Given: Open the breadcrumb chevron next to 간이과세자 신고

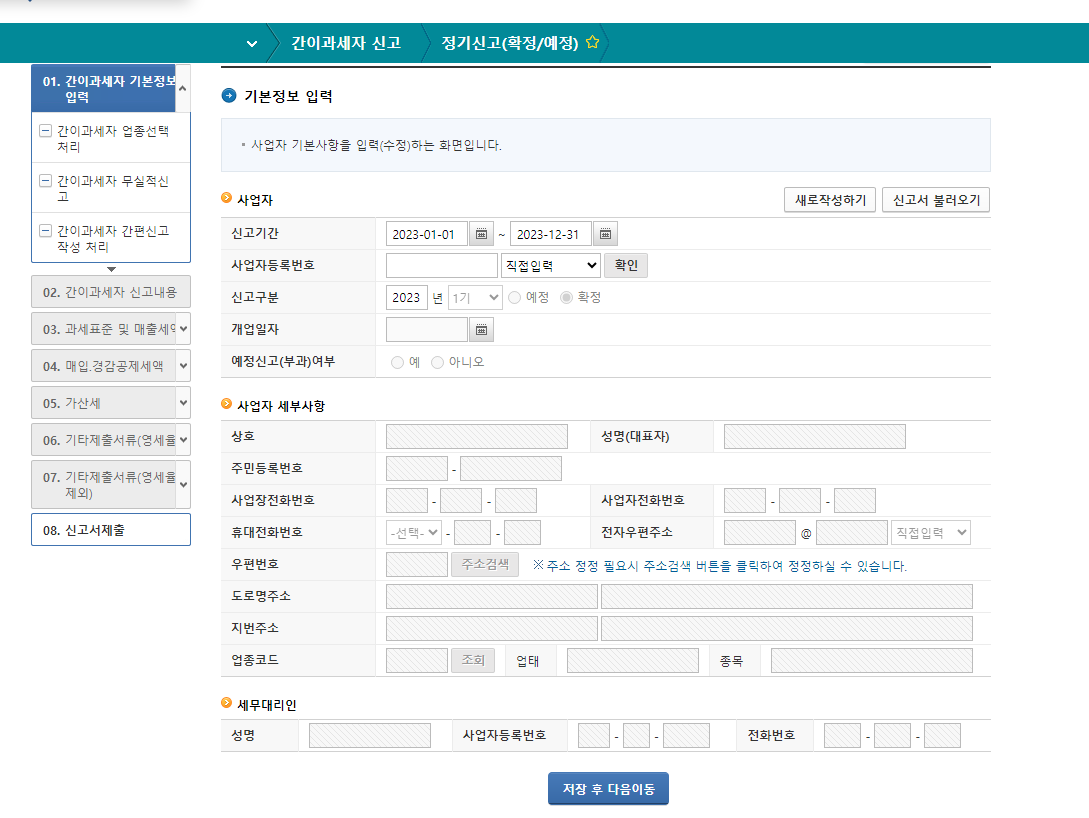Looking at the screenshot, I should click(252, 43).
